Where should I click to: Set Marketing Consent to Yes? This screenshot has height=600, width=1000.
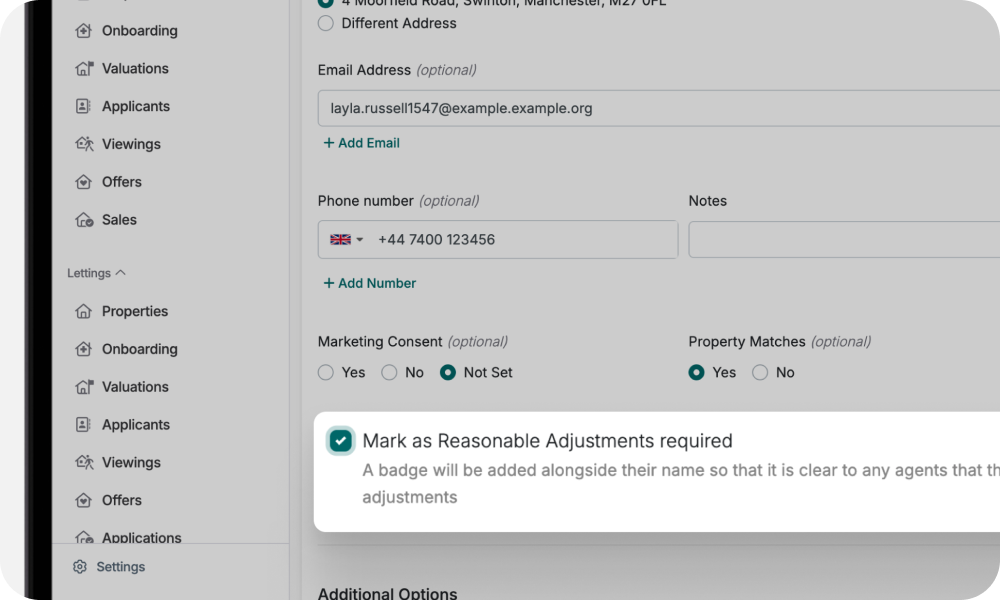pos(326,372)
